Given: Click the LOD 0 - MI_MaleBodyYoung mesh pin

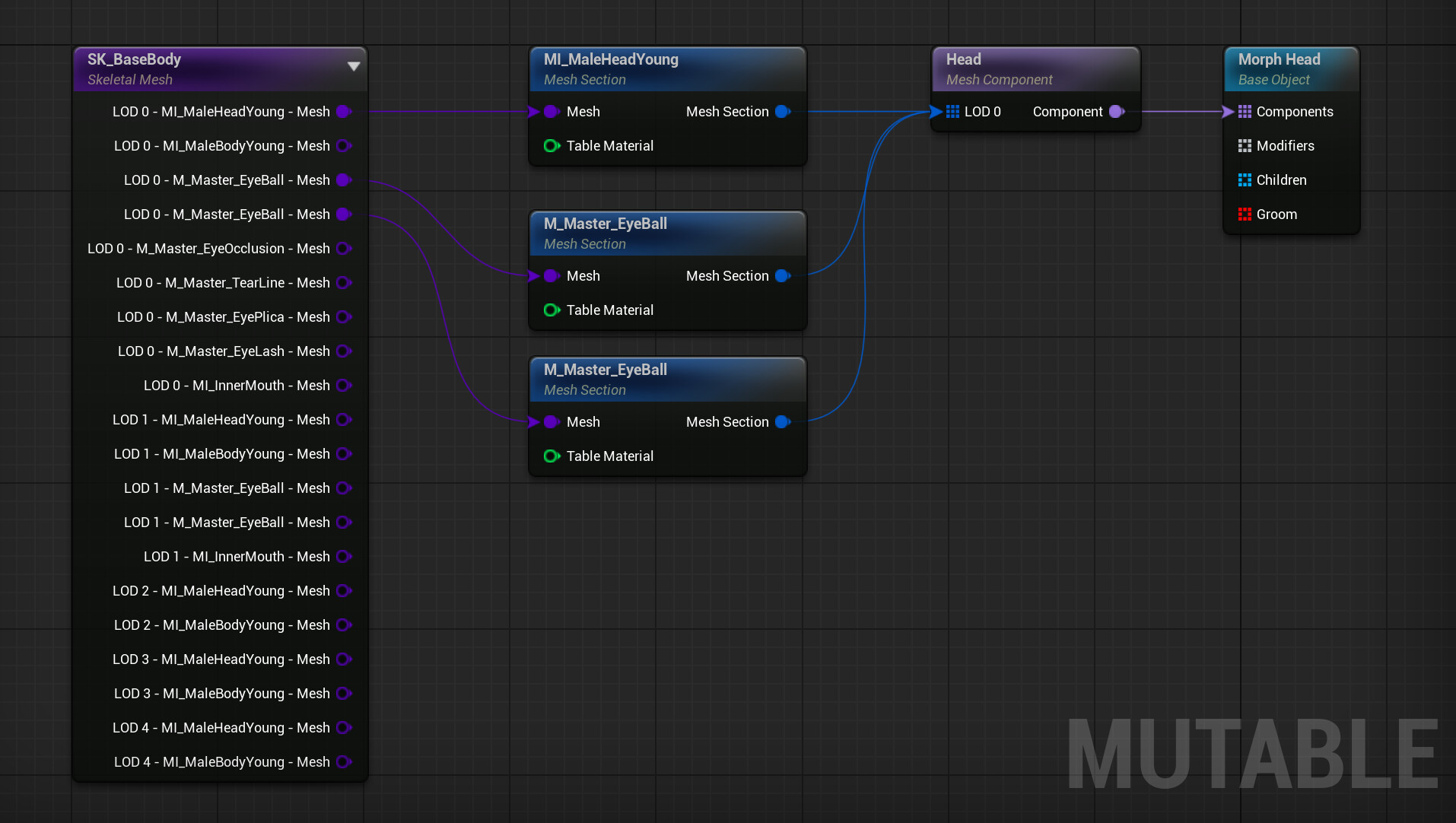Looking at the screenshot, I should click(x=344, y=146).
